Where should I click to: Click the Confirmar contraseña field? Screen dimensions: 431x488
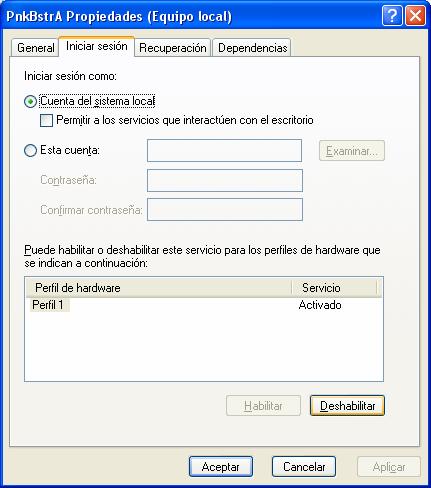click(225, 210)
